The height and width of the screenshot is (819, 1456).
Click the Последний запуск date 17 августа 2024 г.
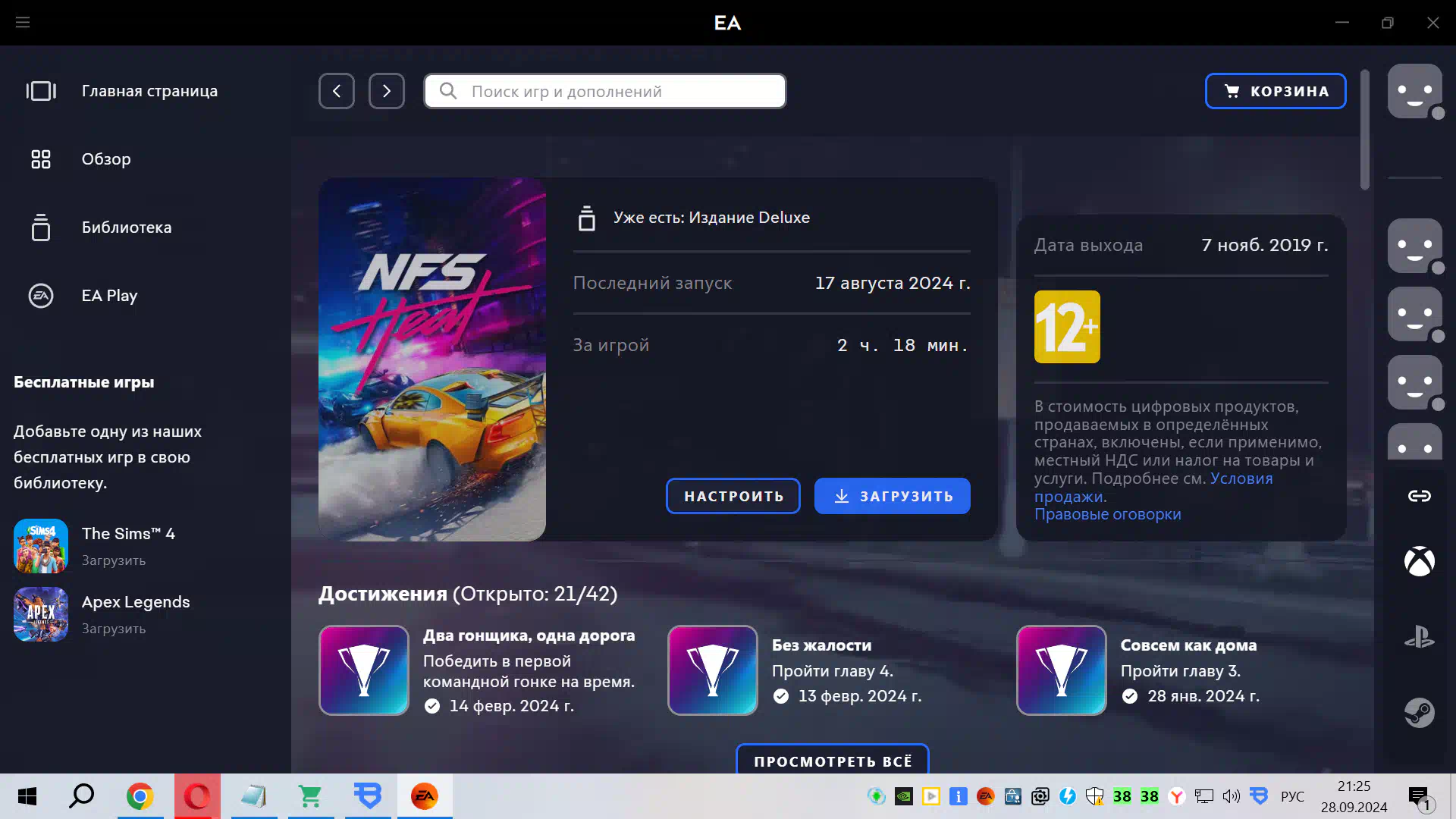click(893, 283)
